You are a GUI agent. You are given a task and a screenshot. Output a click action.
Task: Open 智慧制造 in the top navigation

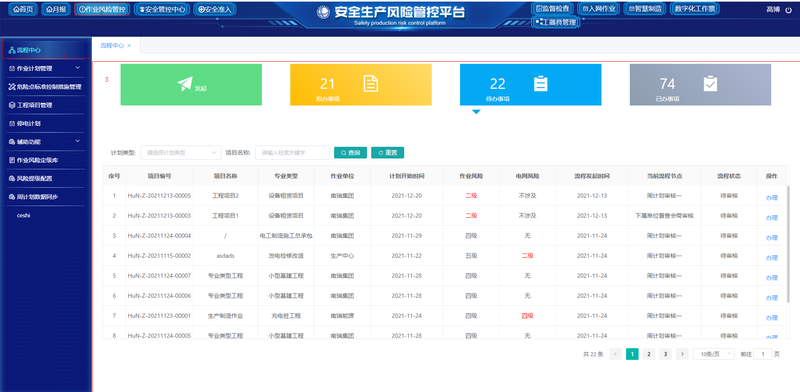point(645,9)
